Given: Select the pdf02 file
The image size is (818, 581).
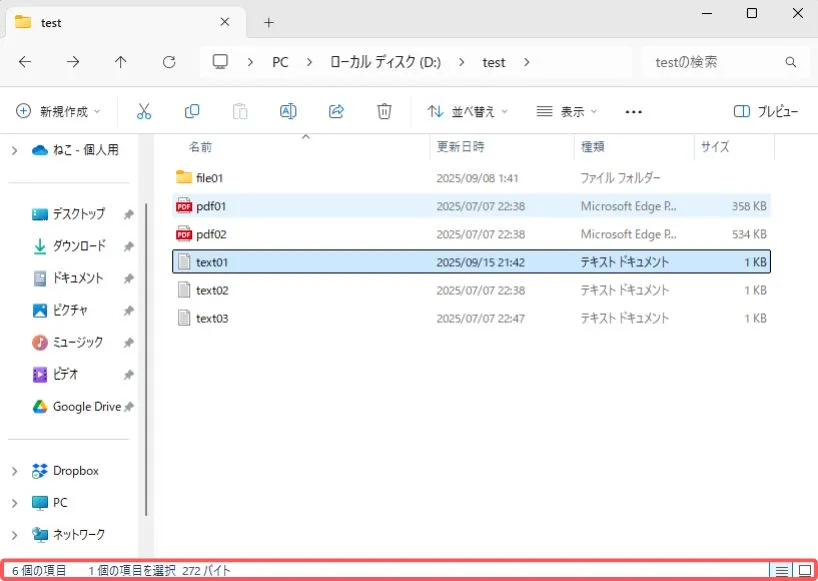Looking at the screenshot, I should [212, 234].
